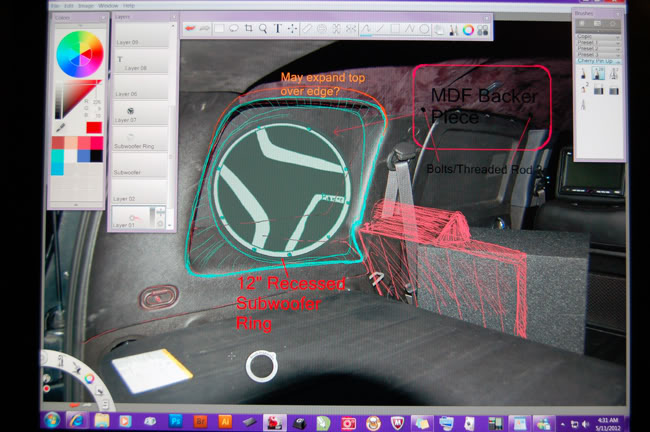
Task: Click the current red color swatch
Action: [94, 128]
